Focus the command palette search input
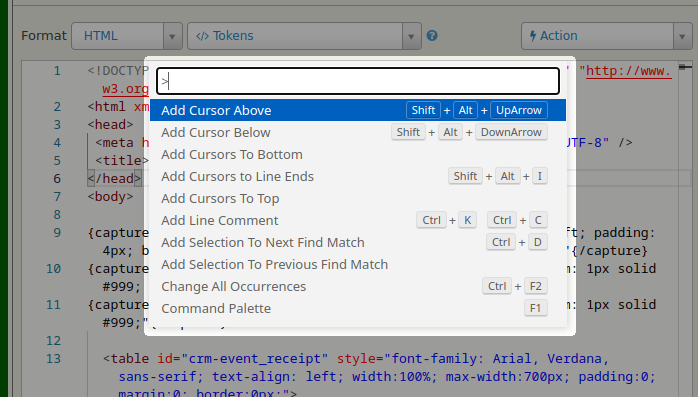Viewport: 698px width, 397px height. (358, 81)
